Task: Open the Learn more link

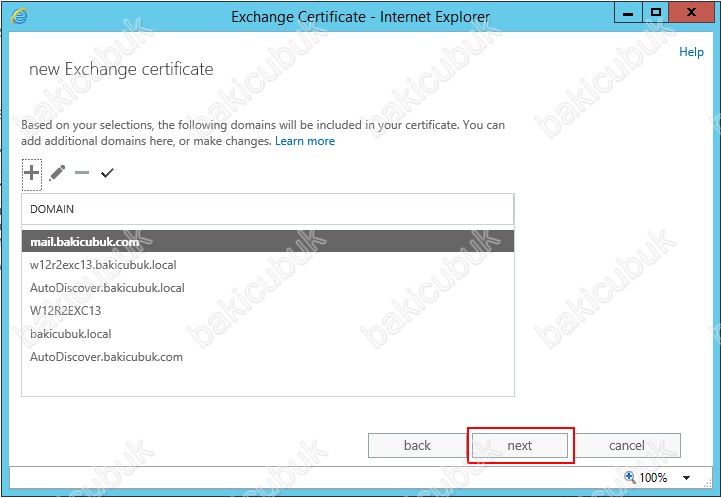Action: pos(305,141)
